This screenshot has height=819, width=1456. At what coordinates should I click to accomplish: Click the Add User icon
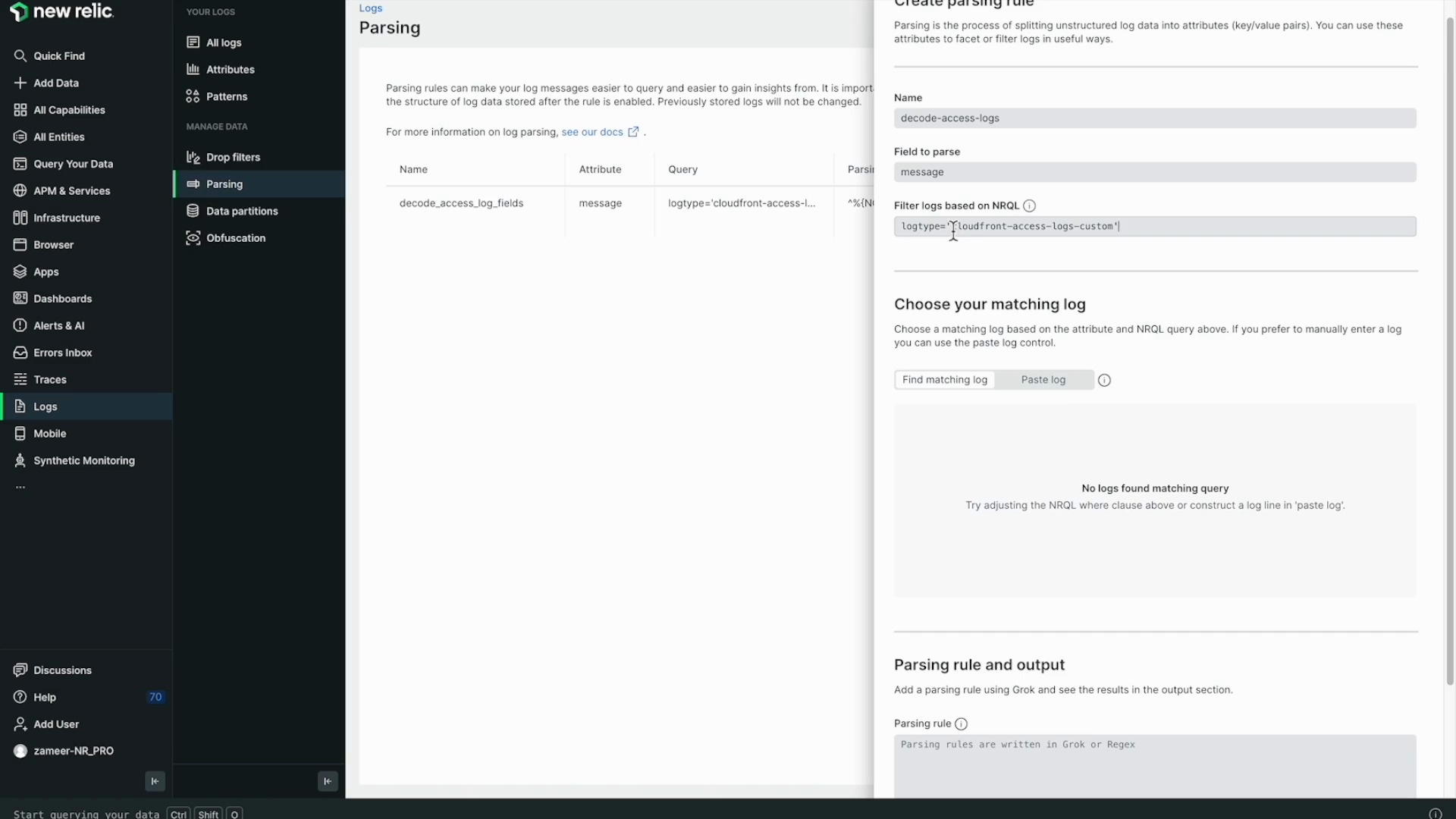tap(20, 724)
